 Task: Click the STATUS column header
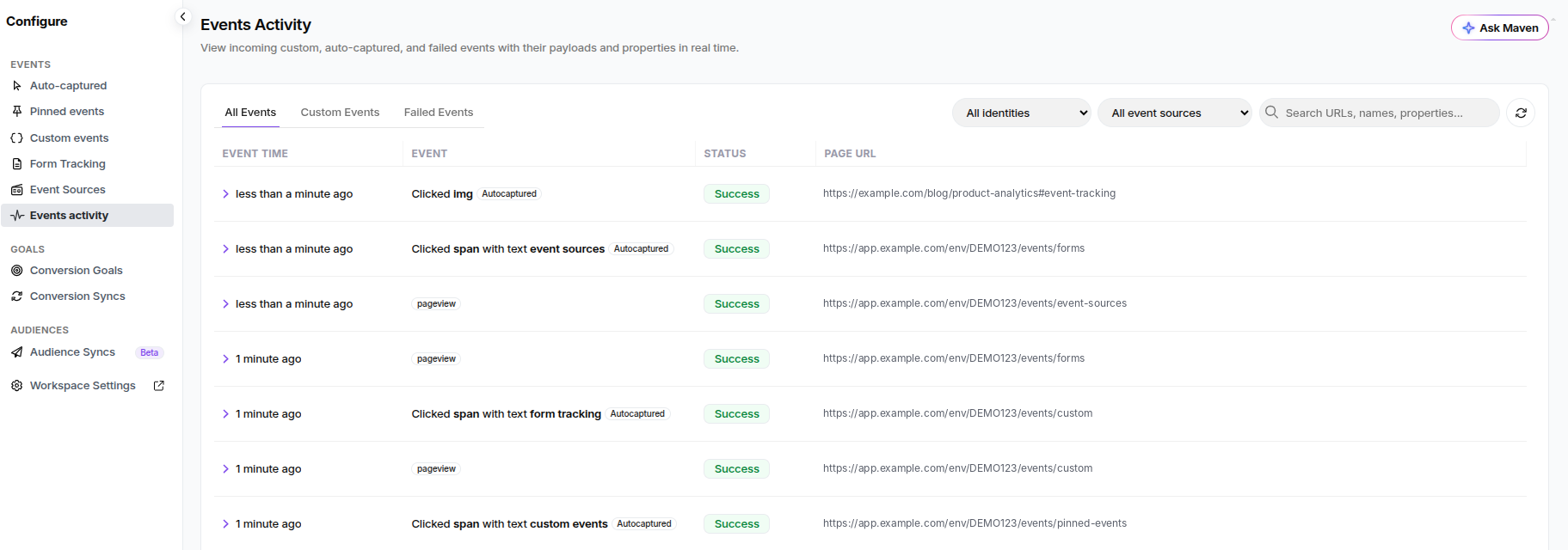click(x=725, y=154)
